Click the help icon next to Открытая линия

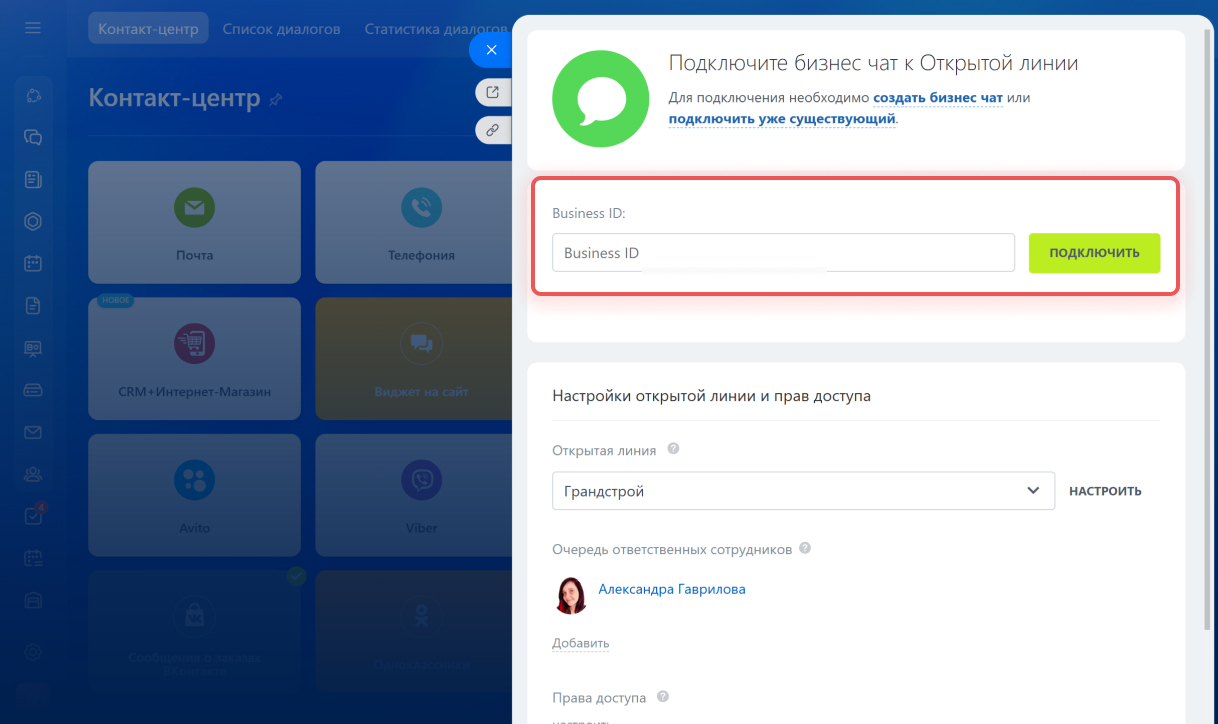click(673, 449)
